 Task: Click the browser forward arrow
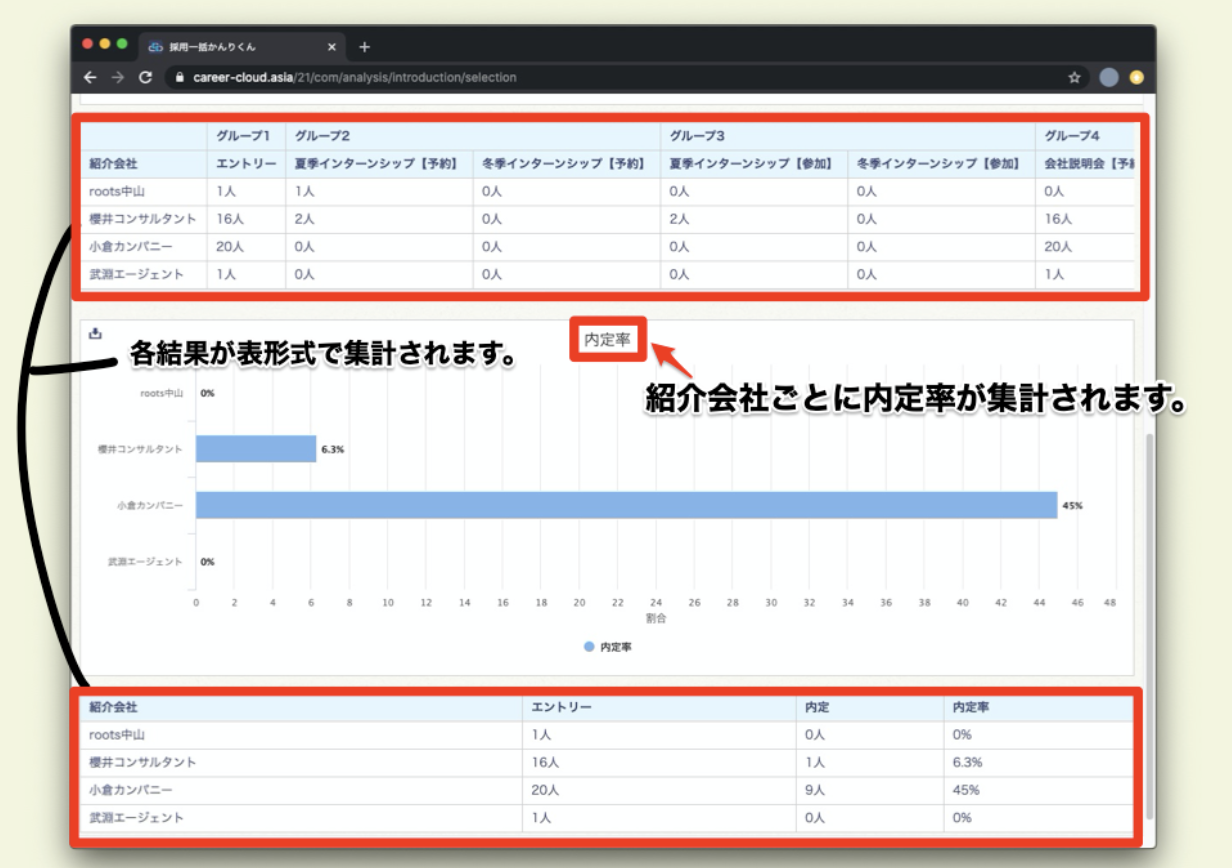117,77
